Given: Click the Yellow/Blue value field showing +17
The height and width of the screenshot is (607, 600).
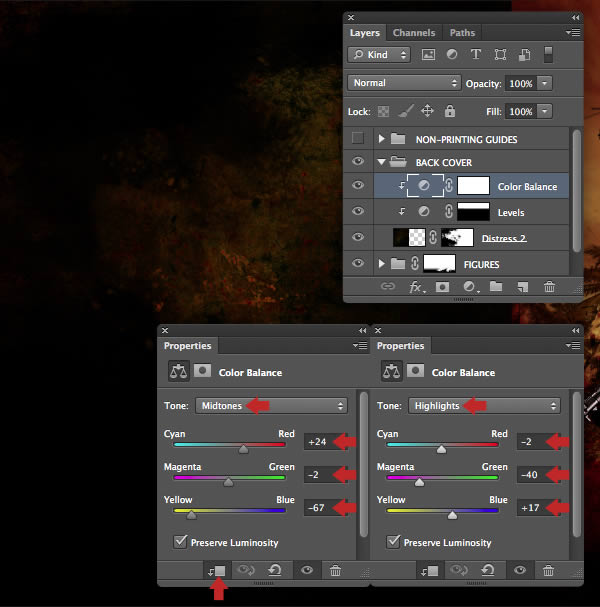Looking at the screenshot, I should pos(537,508).
